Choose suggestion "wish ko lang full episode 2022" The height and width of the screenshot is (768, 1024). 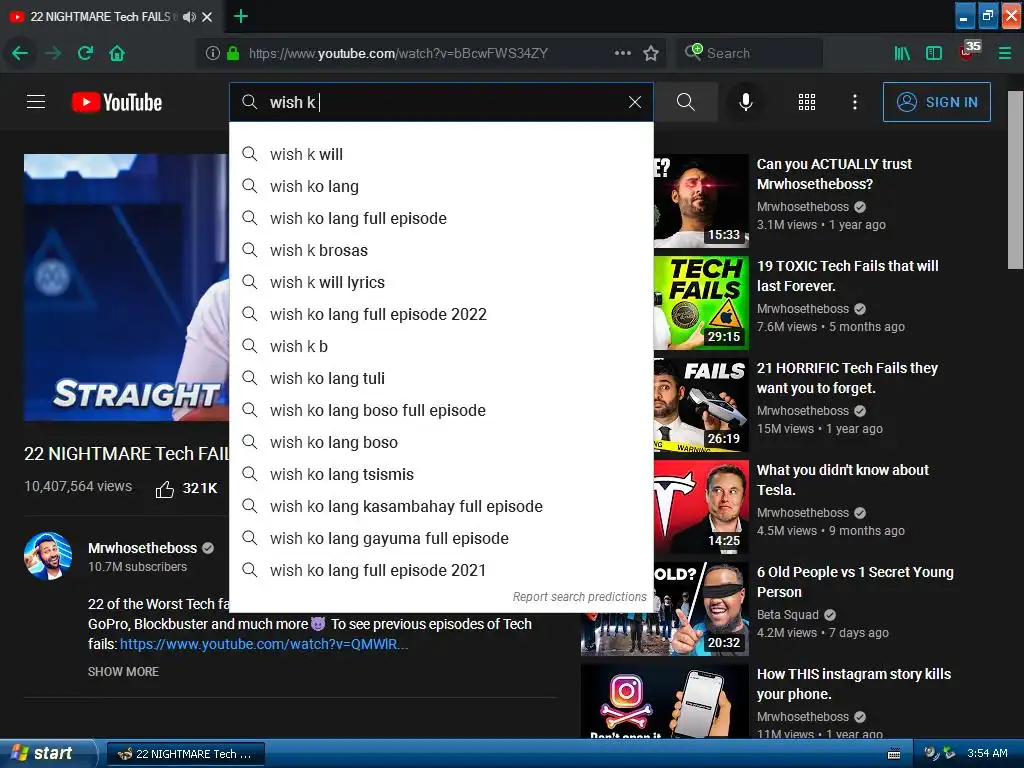[441, 314]
